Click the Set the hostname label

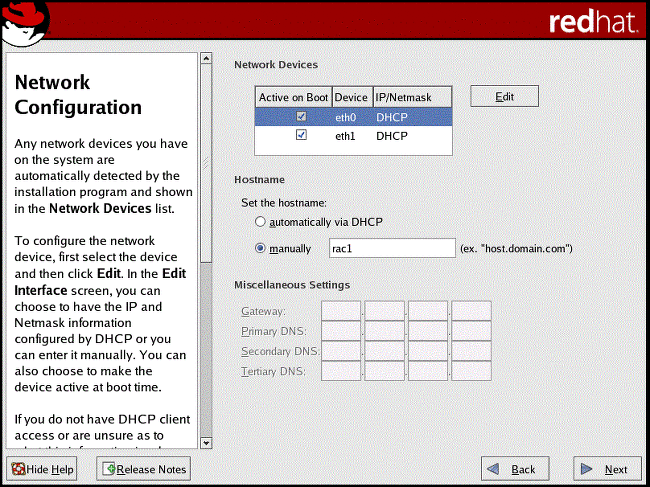[284, 203]
